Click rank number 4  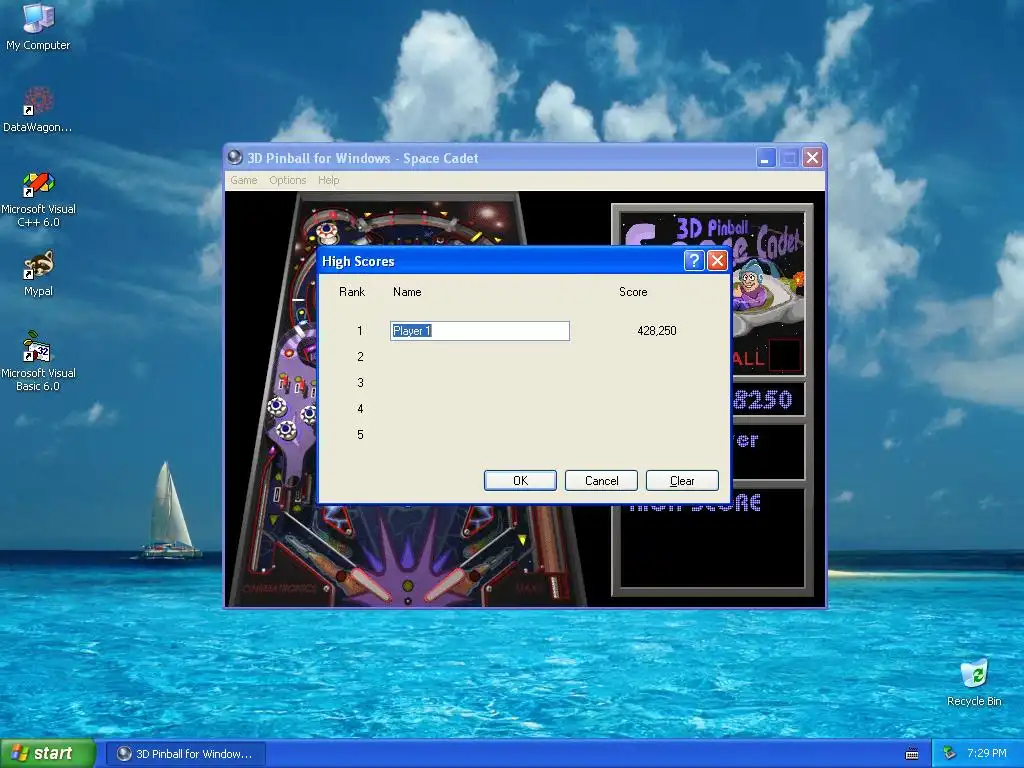tap(360, 409)
